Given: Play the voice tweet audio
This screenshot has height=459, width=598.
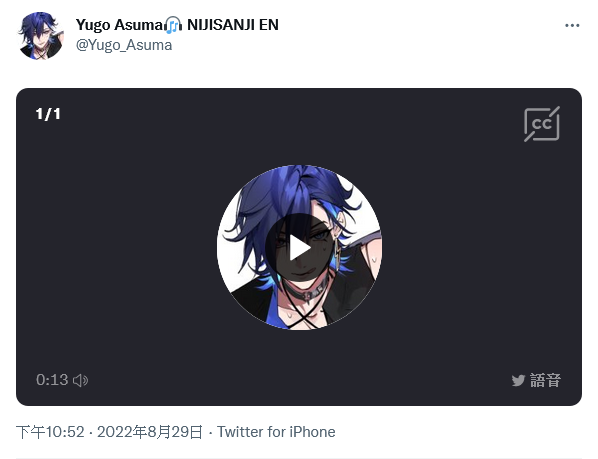Looking at the screenshot, I should tap(299, 248).
